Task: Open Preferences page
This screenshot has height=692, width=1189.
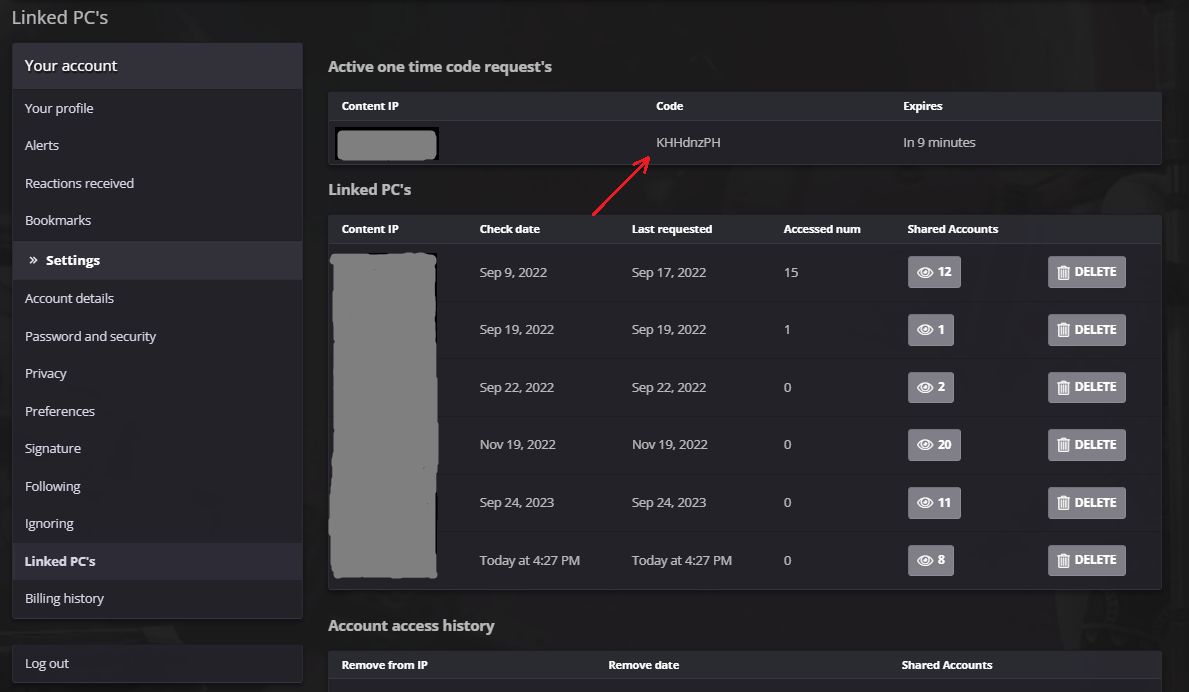Action: pyautogui.click(x=157, y=412)
